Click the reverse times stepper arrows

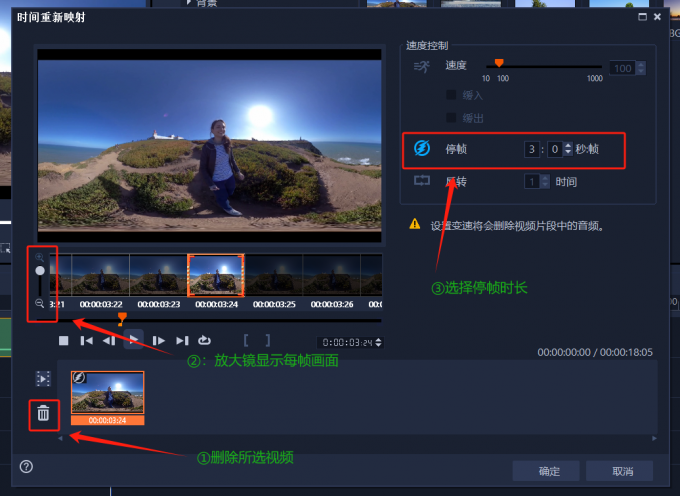[545, 181]
